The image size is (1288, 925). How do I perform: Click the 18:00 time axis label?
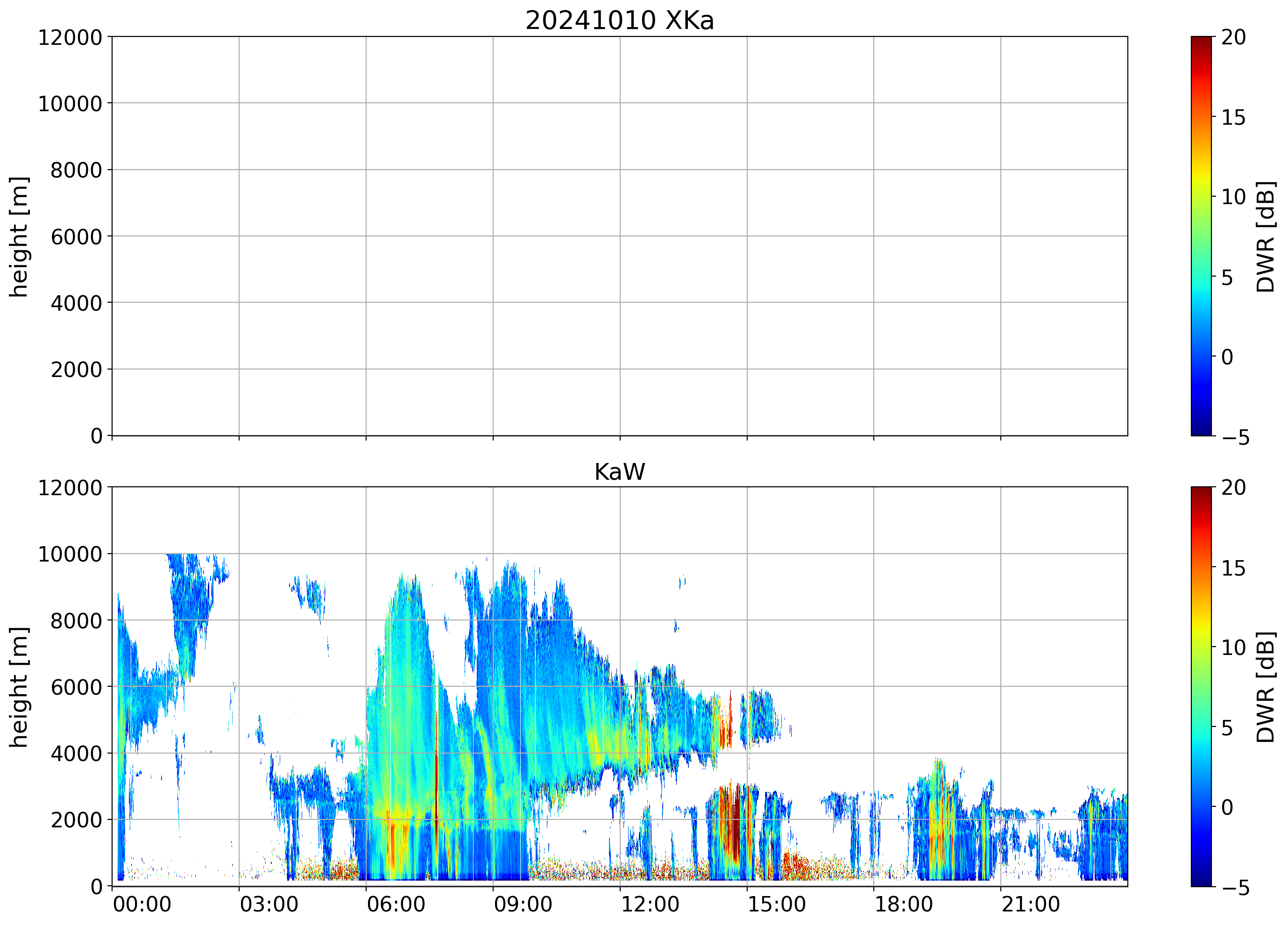[903, 904]
